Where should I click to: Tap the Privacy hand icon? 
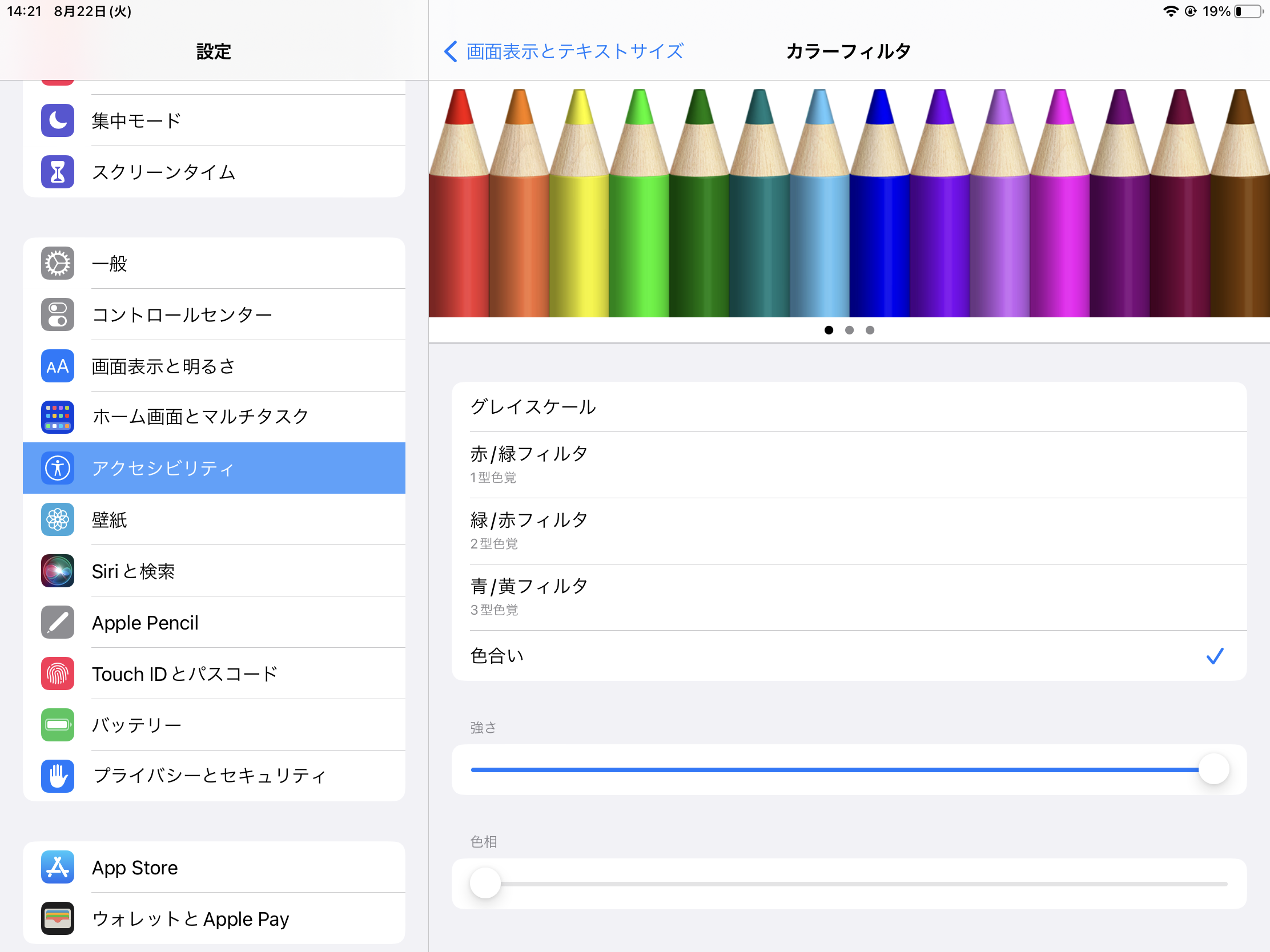point(58,776)
